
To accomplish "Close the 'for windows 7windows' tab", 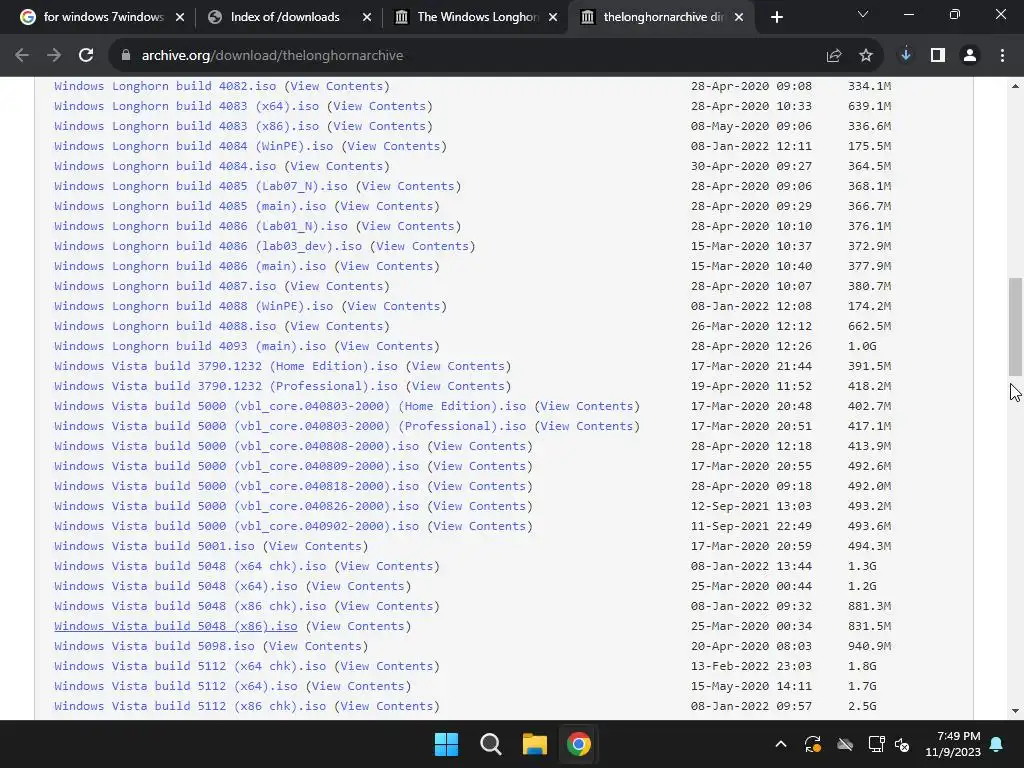I will [x=180, y=17].
